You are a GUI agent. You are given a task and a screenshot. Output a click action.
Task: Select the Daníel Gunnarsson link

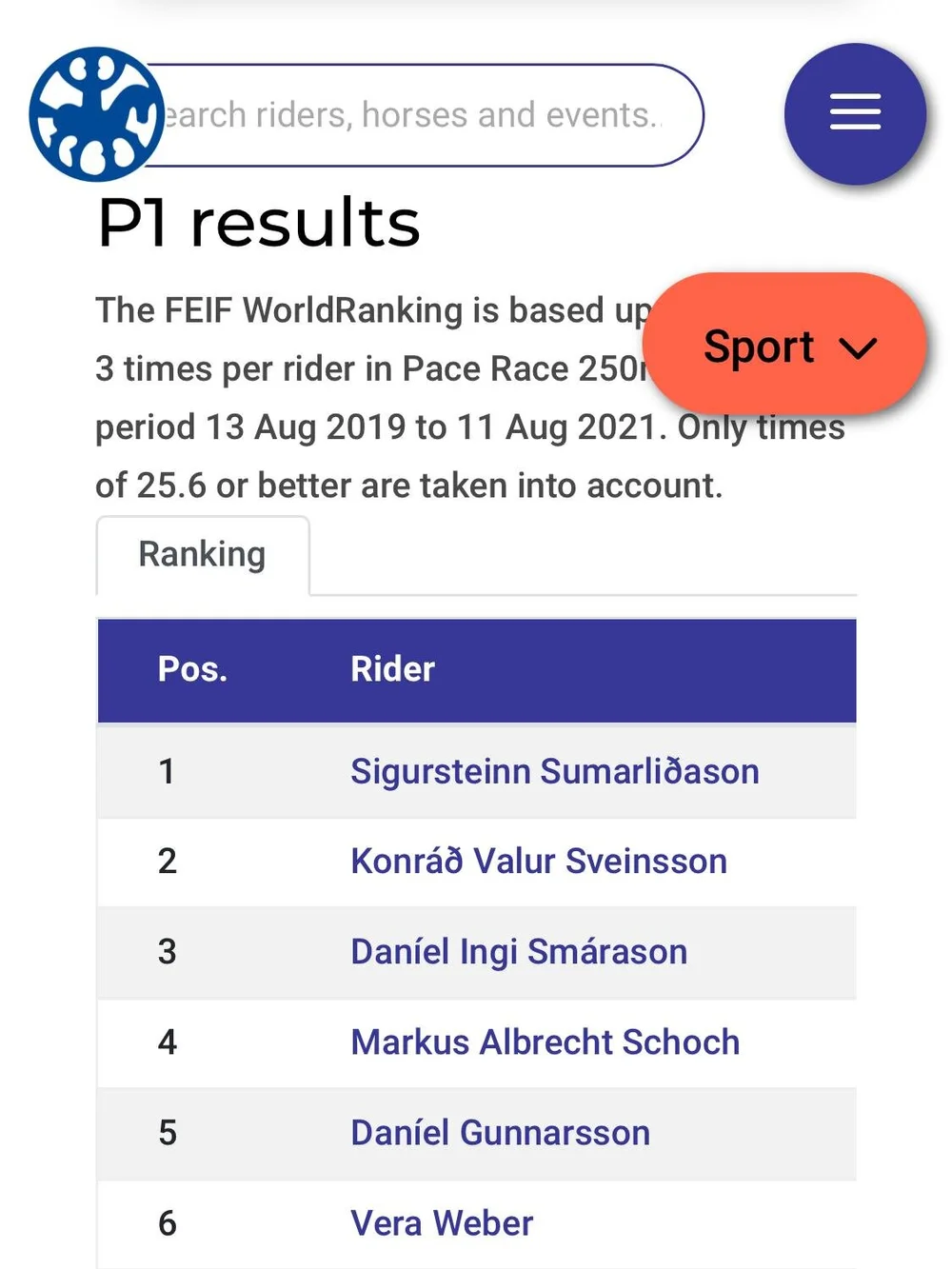[500, 1133]
